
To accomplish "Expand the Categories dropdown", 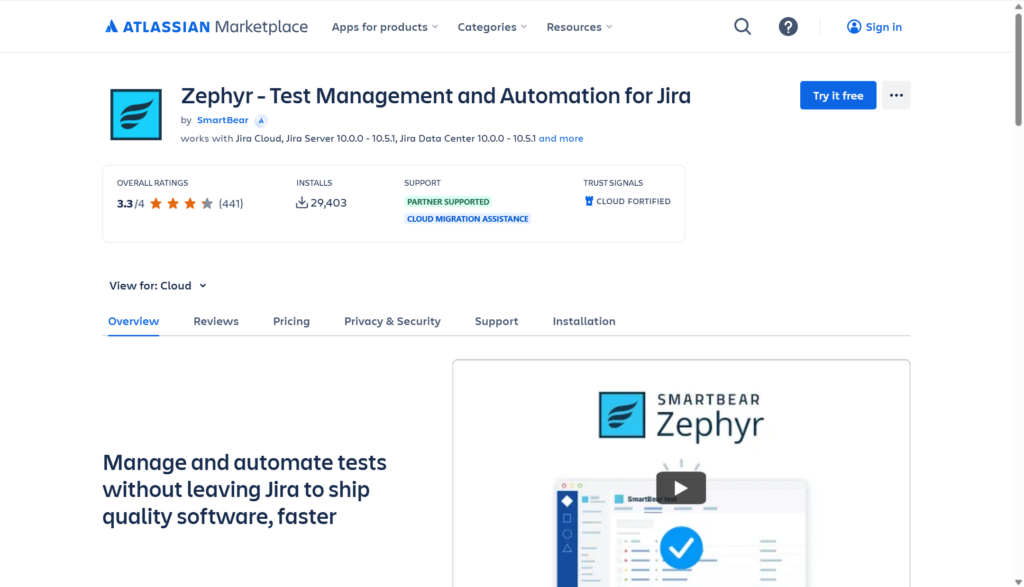I will coord(492,27).
